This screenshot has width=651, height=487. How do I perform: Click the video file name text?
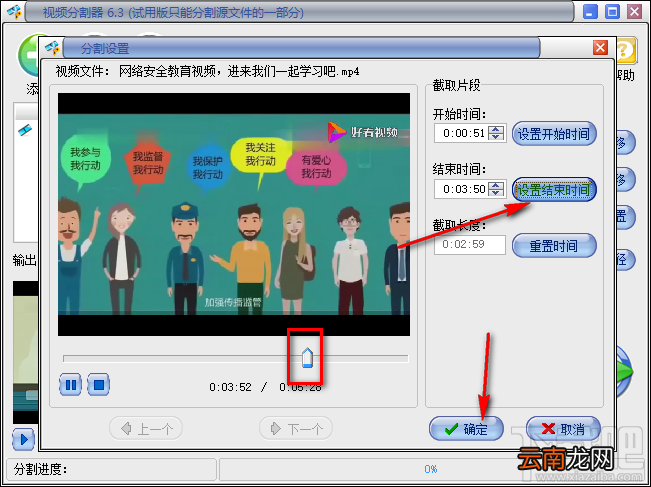click(x=239, y=71)
